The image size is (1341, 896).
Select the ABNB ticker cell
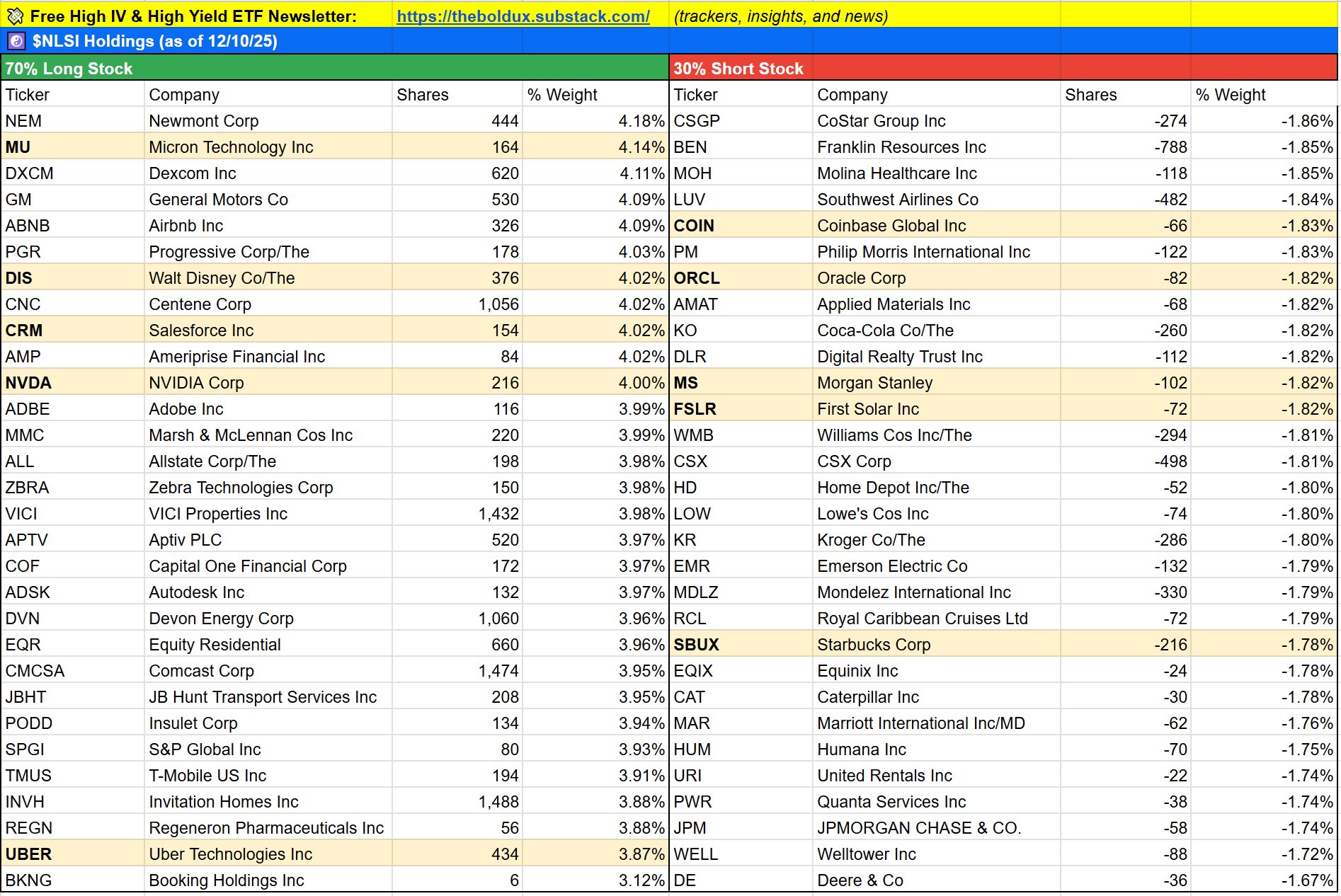point(73,226)
